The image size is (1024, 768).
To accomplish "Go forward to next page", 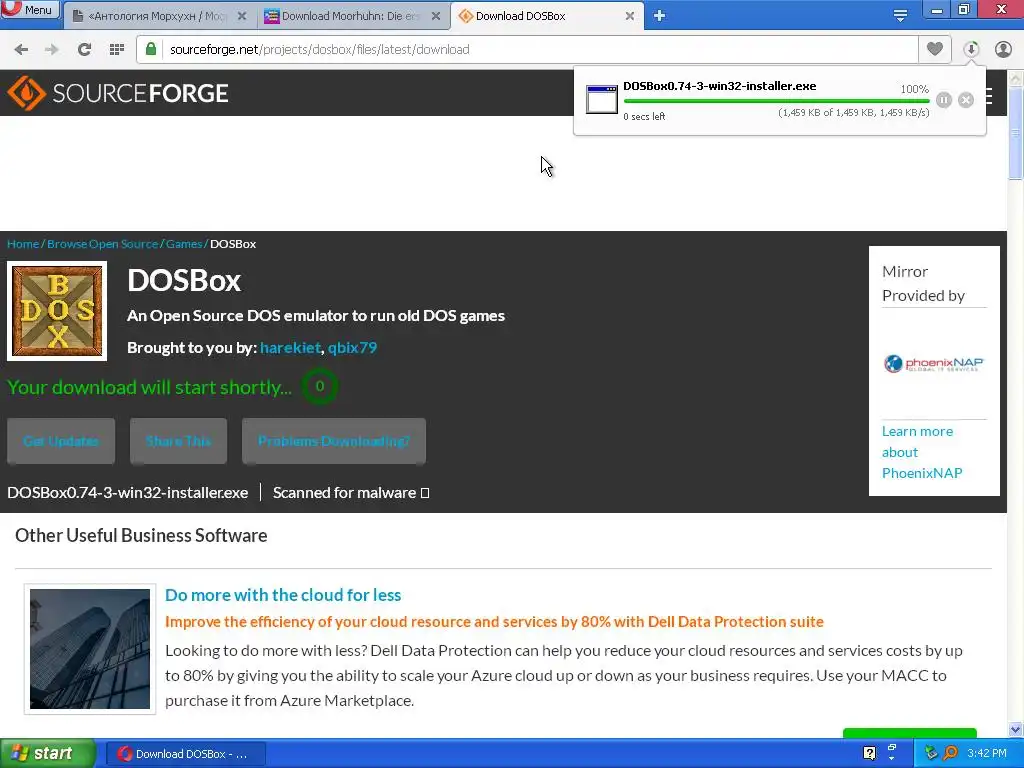I will (52, 50).
